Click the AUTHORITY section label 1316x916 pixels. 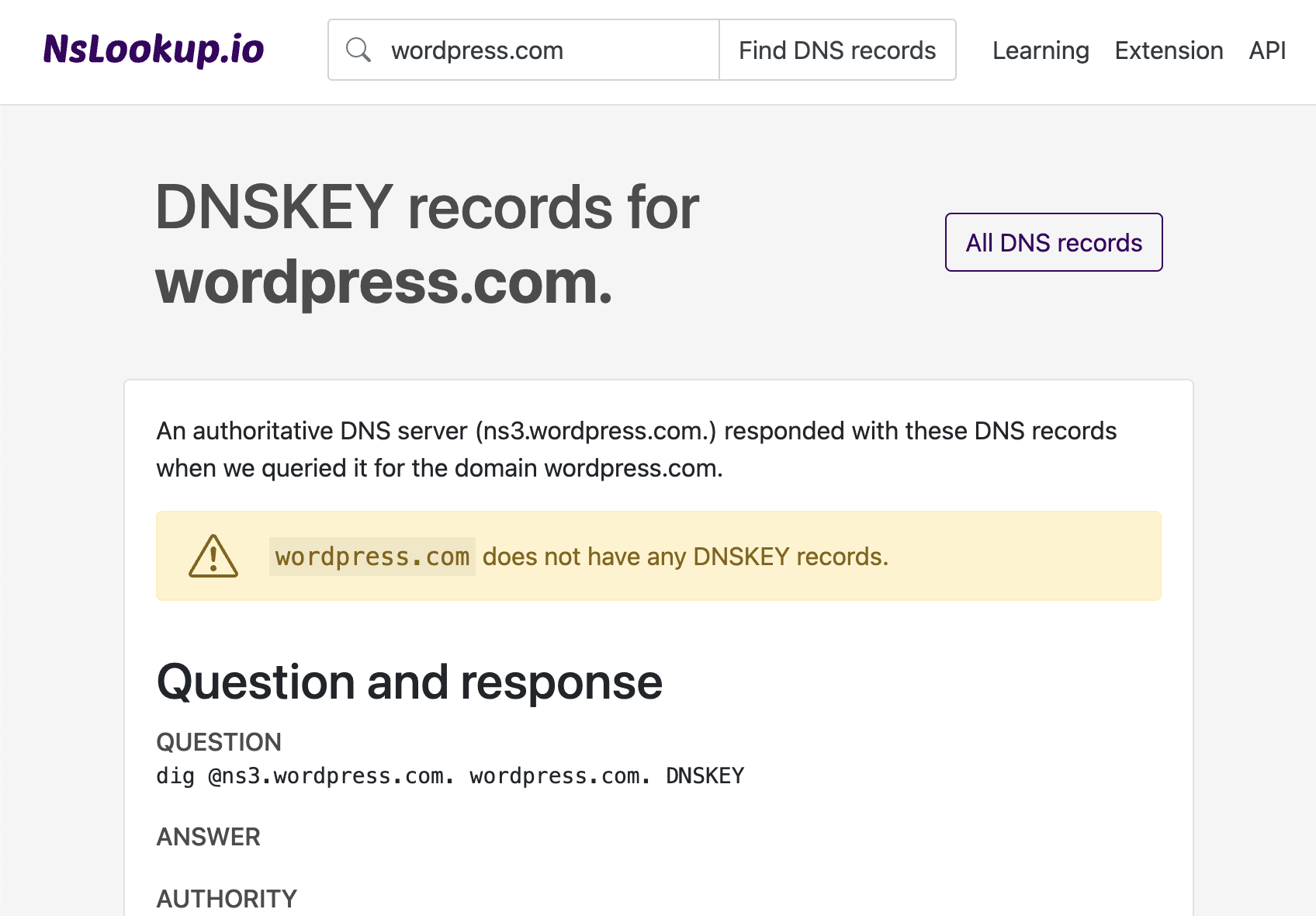click(226, 898)
